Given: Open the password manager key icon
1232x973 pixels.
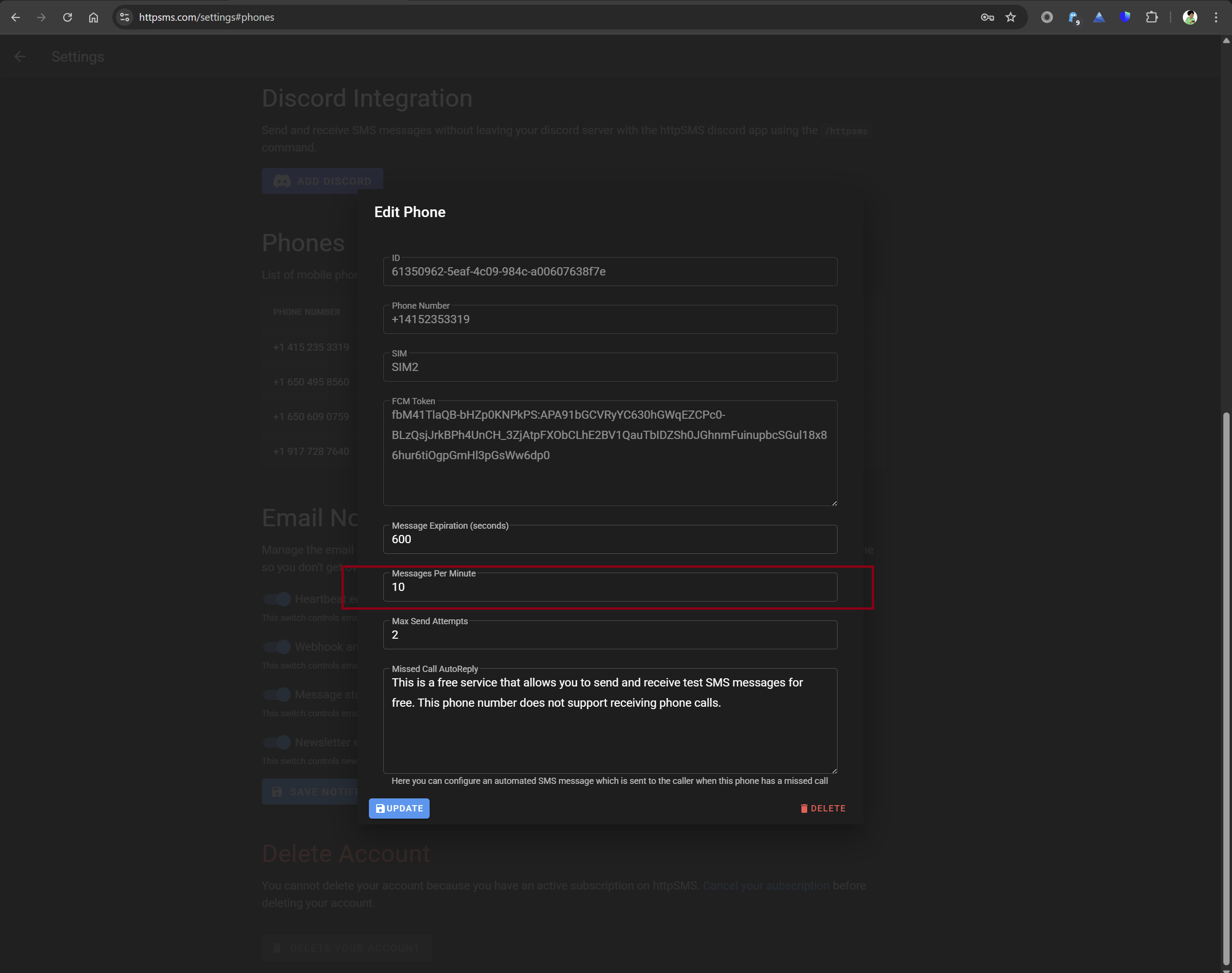Looking at the screenshot, I should coord(987,17).
